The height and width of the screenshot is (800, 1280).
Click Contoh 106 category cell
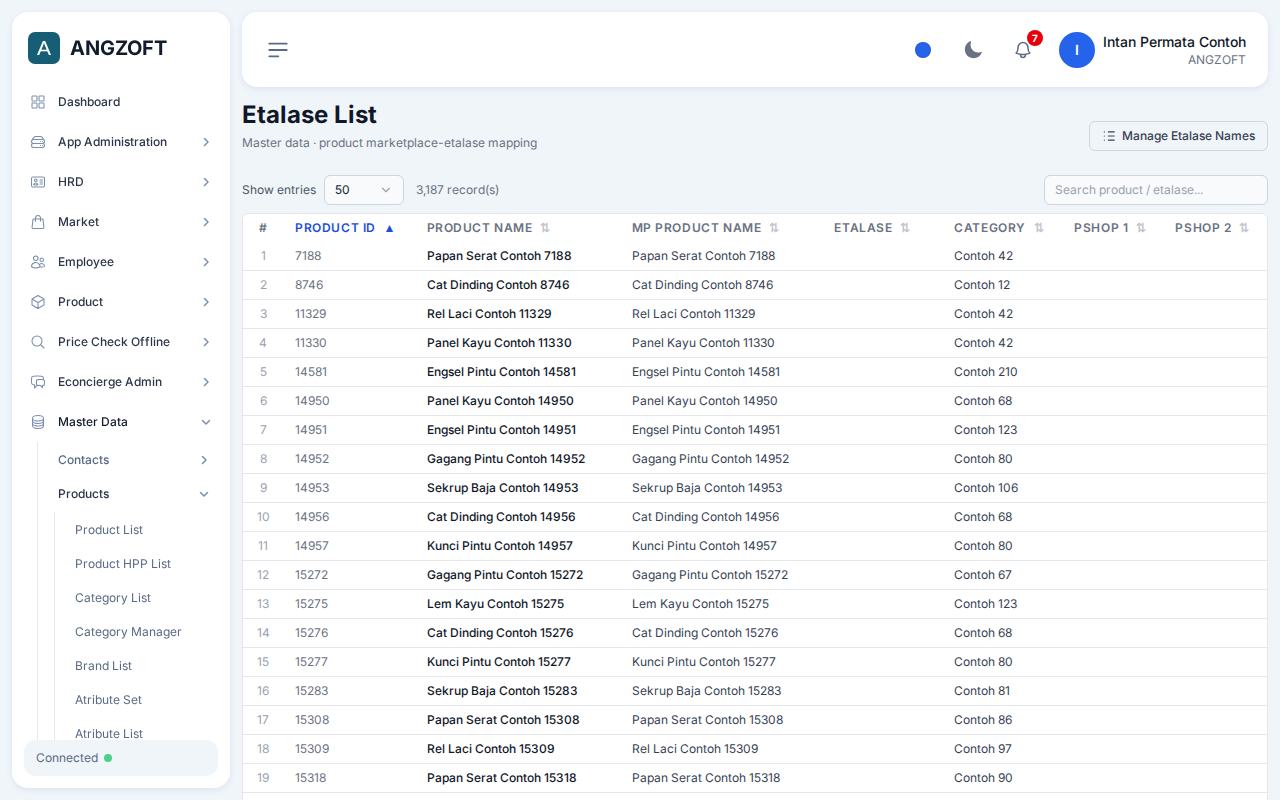[986, 488]
